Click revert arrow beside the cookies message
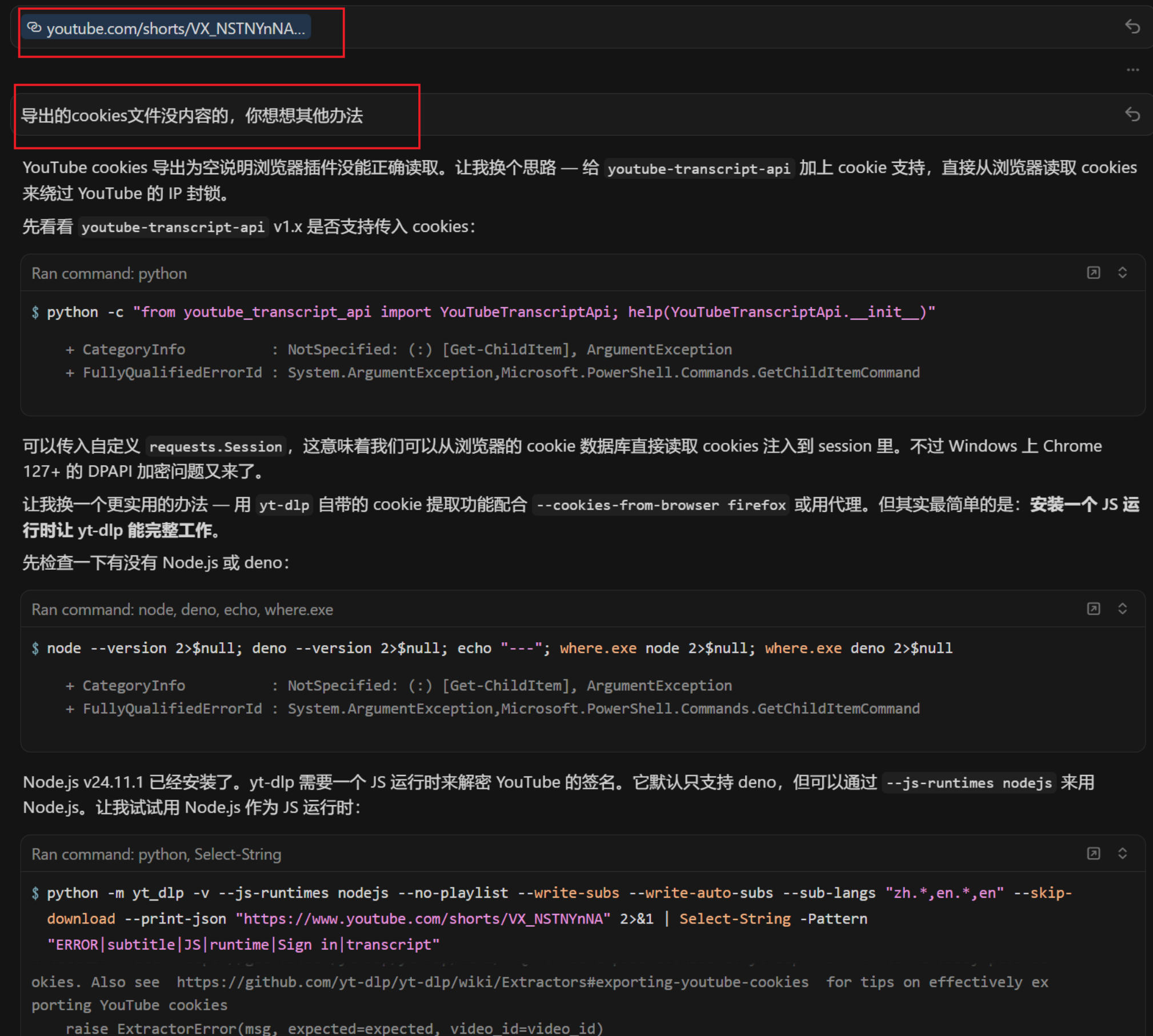 (1132, 114)
